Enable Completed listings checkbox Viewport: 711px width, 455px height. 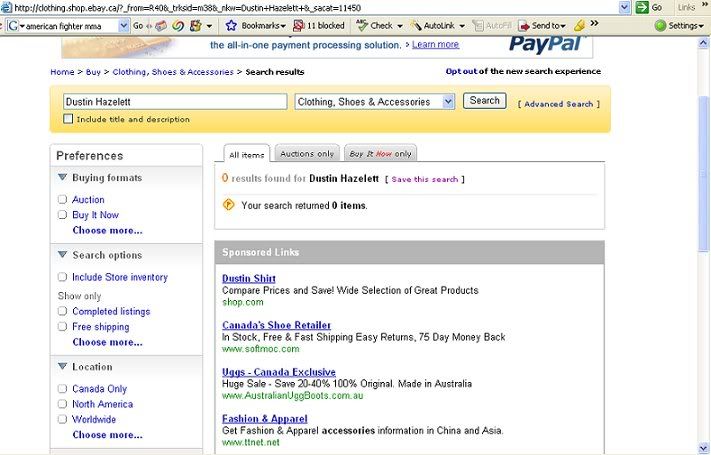[x=63, y=311]
